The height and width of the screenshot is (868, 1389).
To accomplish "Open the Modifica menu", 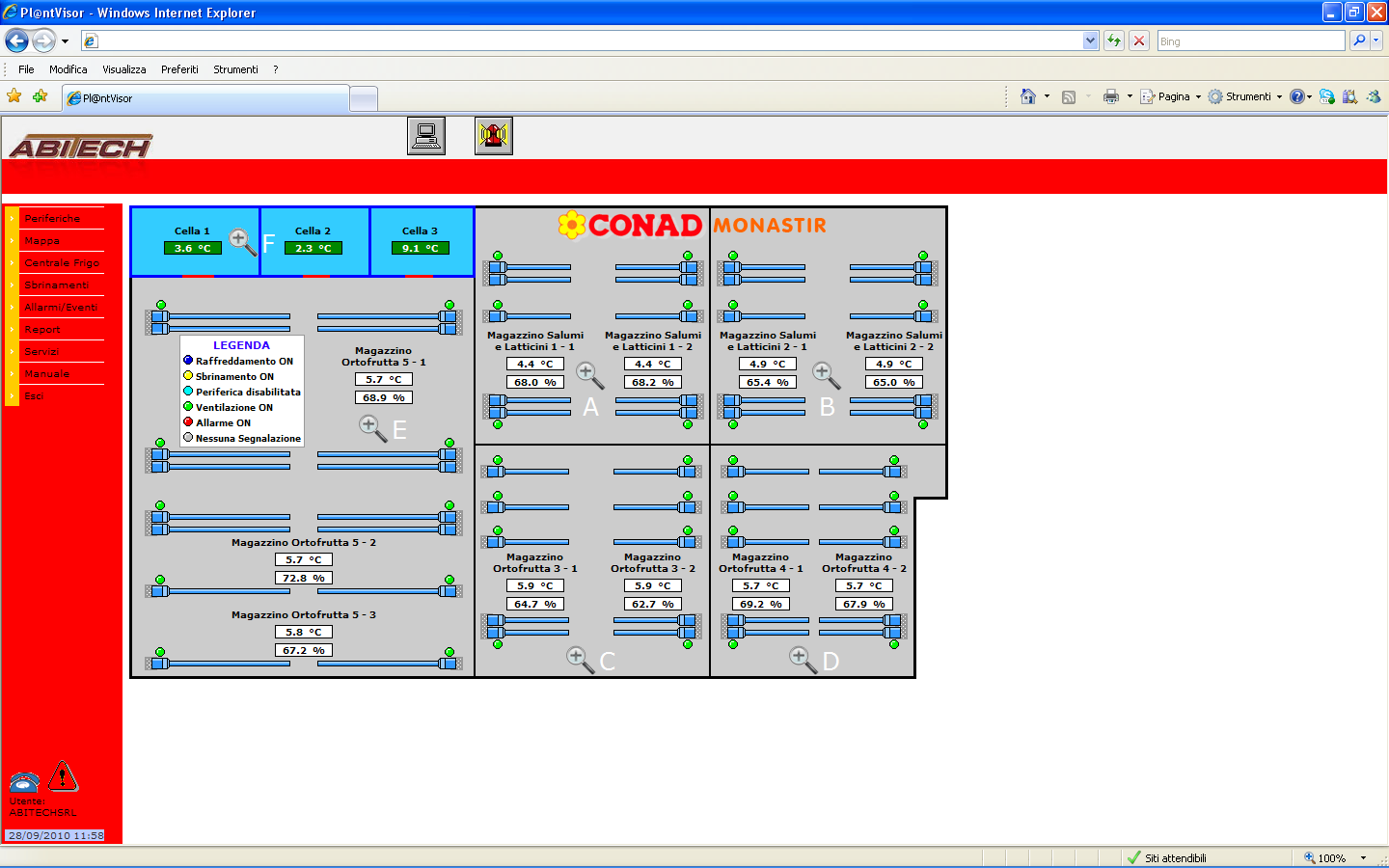I will [x=68, y=69].
